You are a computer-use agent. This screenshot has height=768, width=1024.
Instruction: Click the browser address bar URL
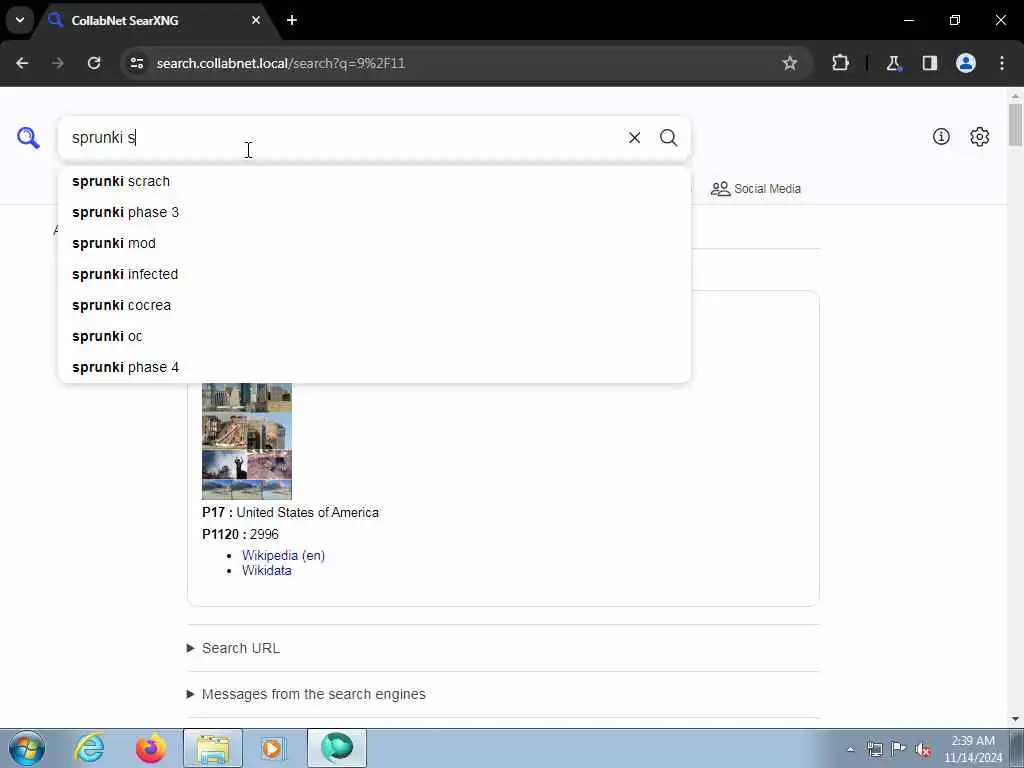pyautogui.click(x=281, y=63)
